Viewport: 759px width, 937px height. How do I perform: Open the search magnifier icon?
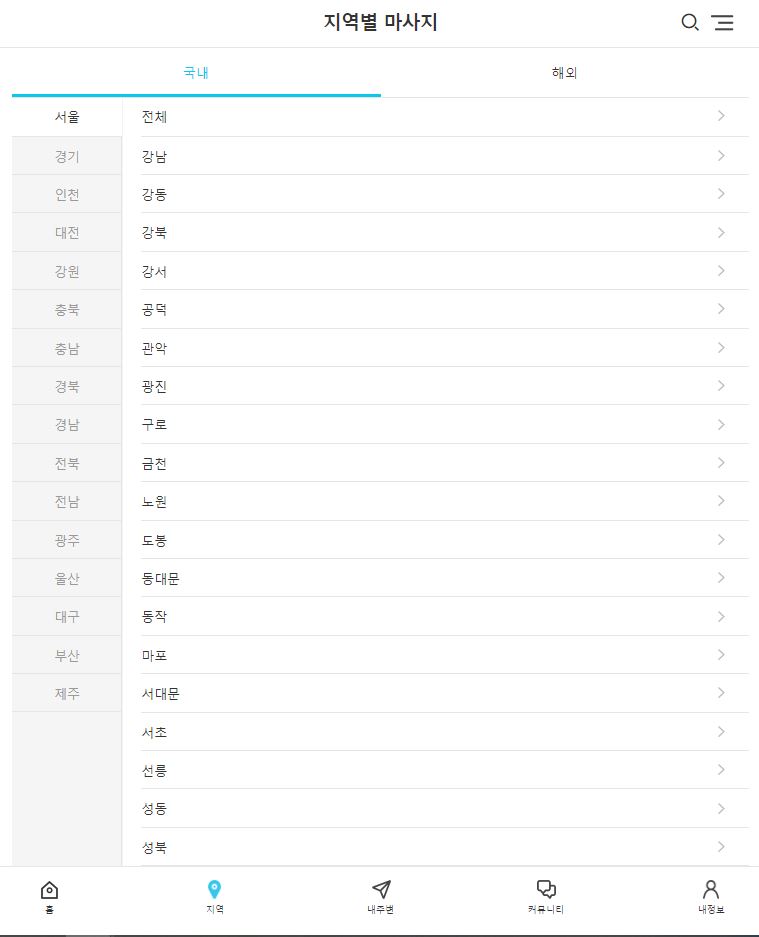coord(690,23)
